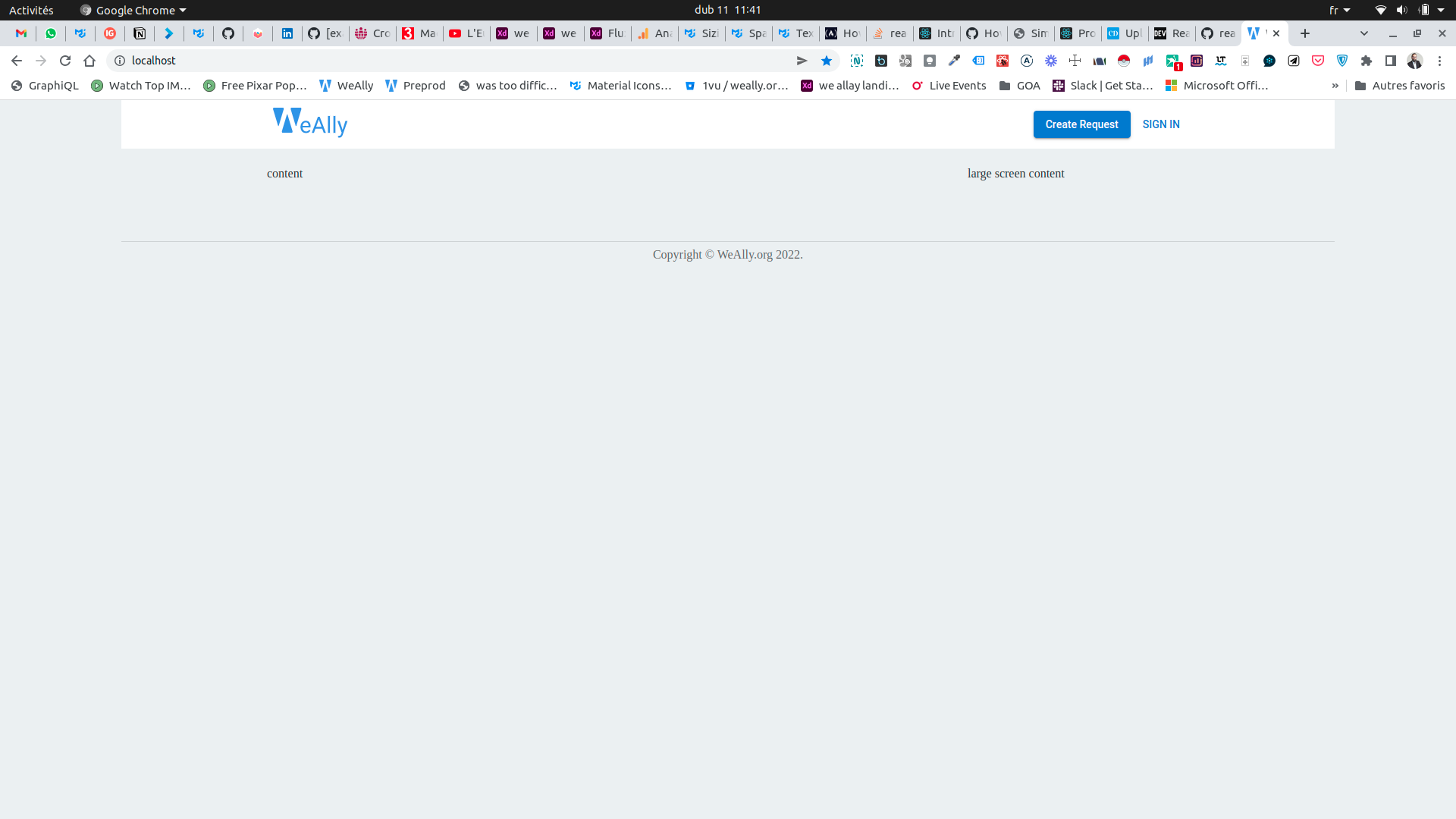Screen dimensions: 1456x819
Task: Open the extensions puzzle piece menu
Action: click(x=1367, y=61)
